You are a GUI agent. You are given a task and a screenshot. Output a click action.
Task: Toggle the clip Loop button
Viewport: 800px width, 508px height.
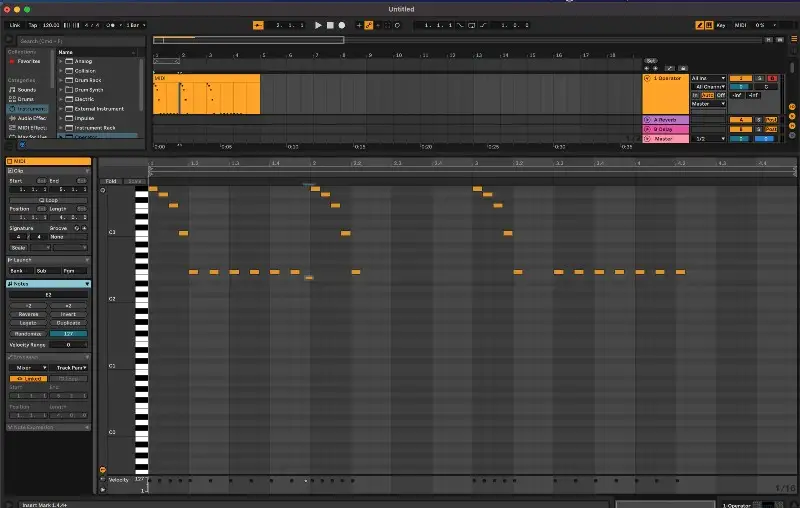pos(48,200)
